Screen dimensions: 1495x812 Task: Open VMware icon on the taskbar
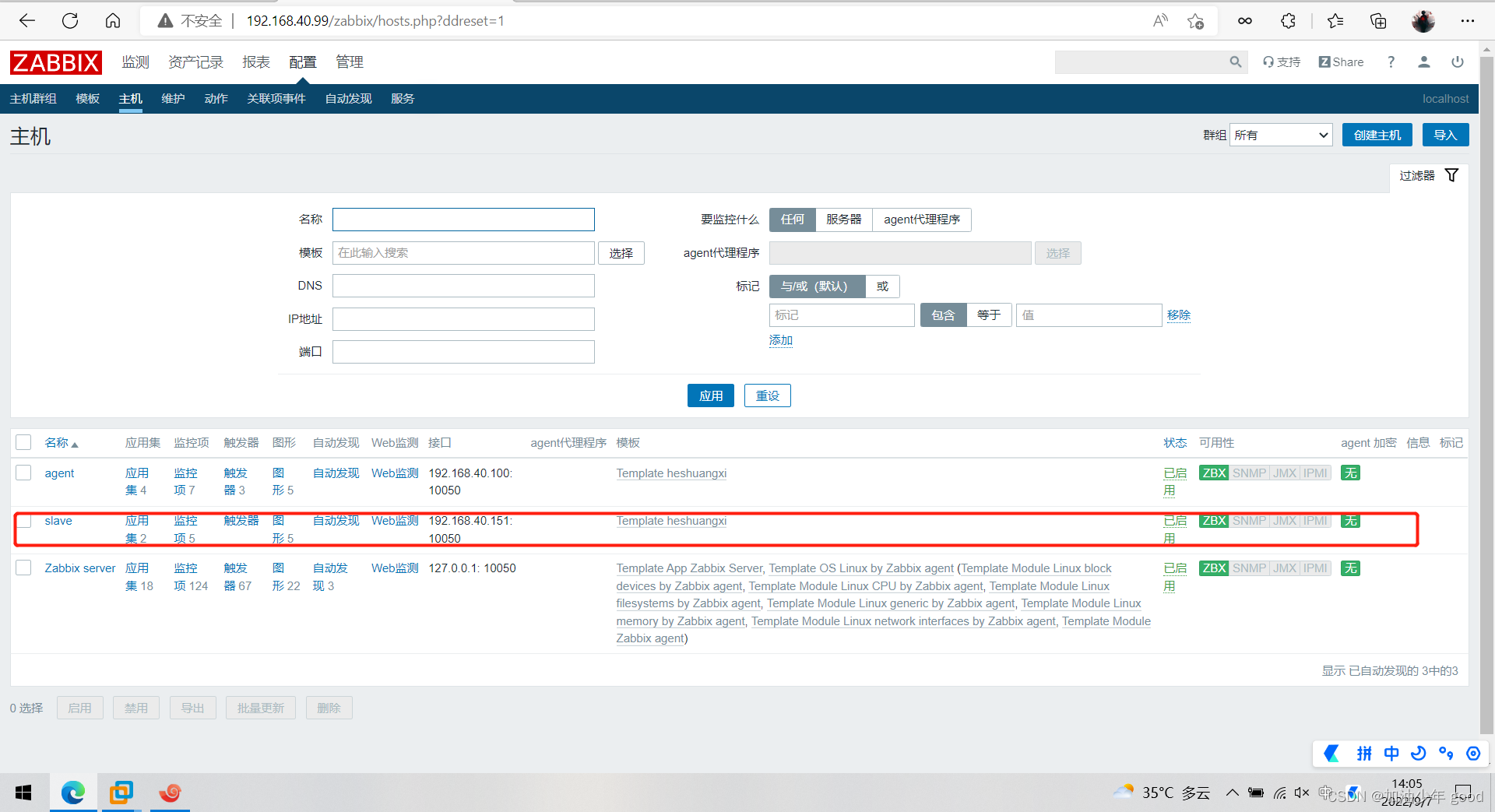(x=121, y=793)
